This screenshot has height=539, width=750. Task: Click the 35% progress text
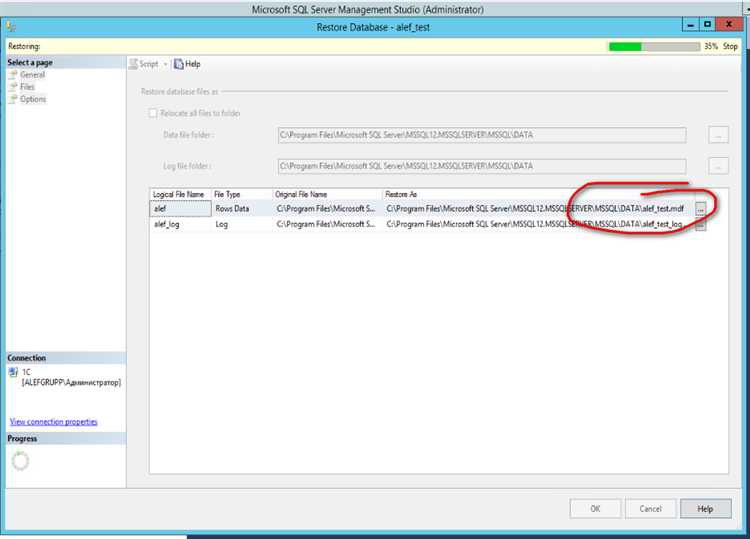click(x=711, y=46)
